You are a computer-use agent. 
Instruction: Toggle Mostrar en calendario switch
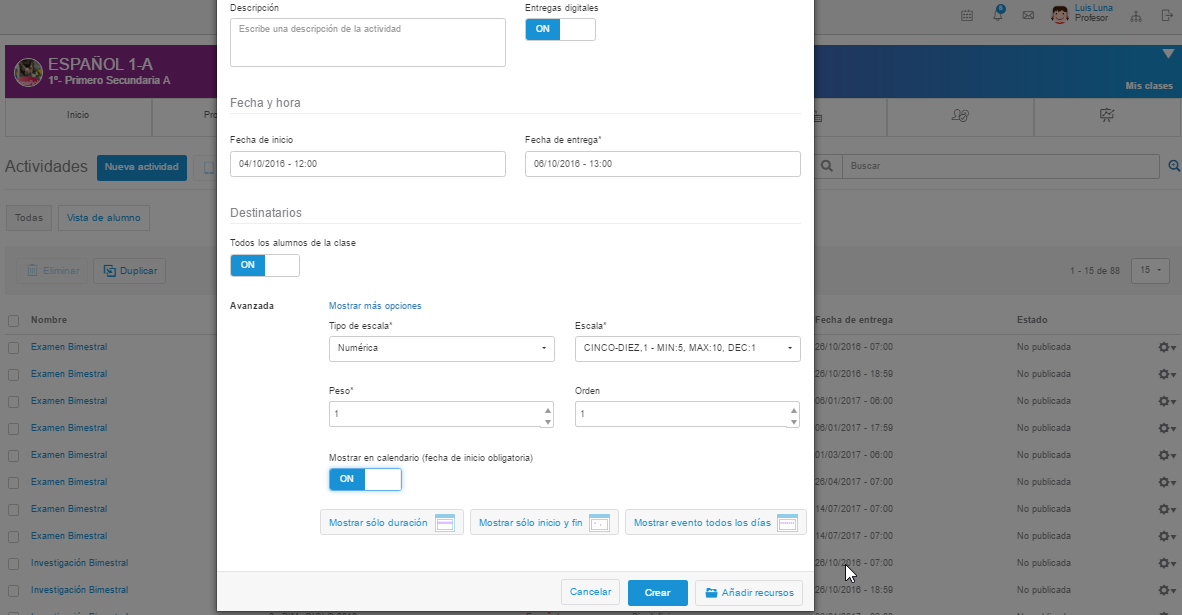(x=365, y=479)
